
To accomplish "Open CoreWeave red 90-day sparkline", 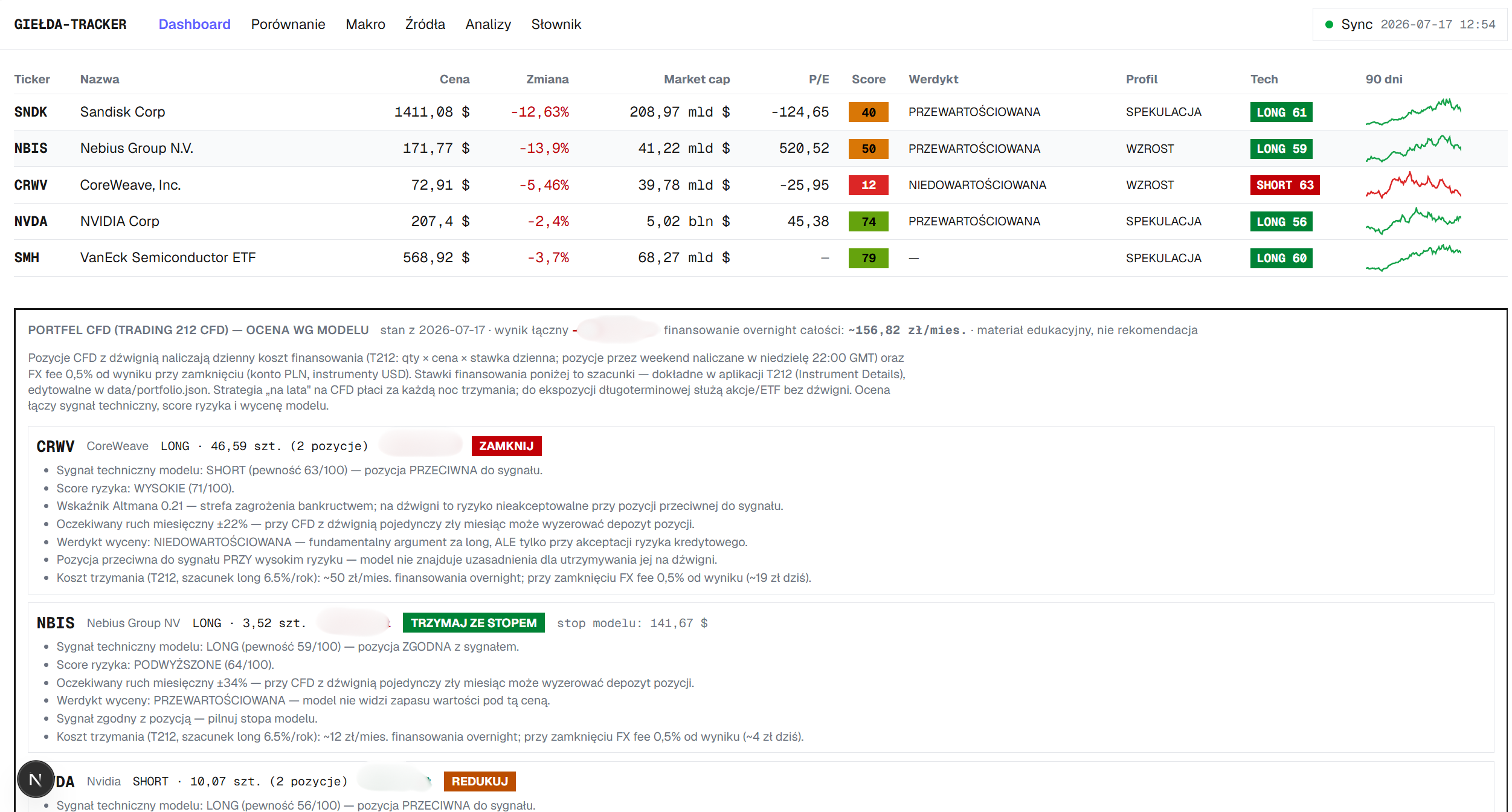I will point(1414,185).
